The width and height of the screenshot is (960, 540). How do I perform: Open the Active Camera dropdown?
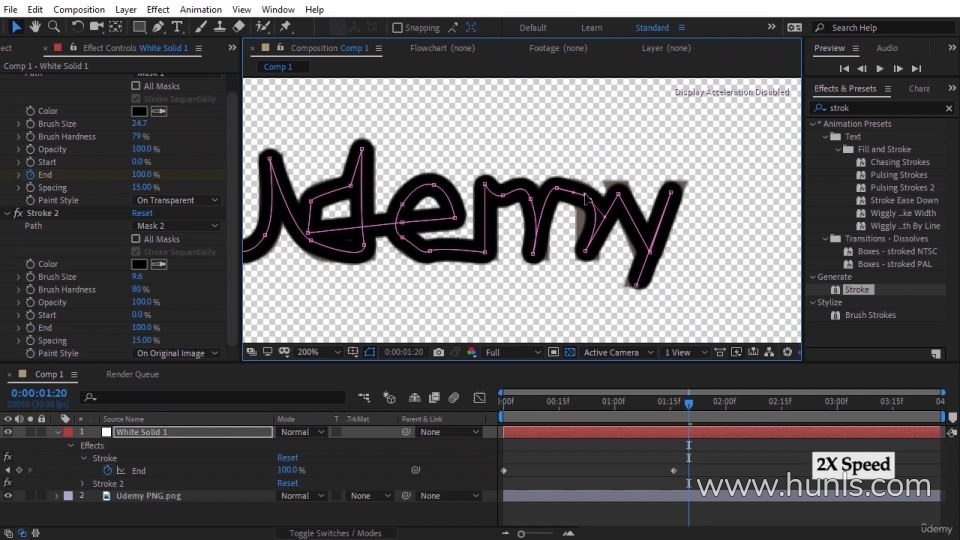tap(618, 352)
